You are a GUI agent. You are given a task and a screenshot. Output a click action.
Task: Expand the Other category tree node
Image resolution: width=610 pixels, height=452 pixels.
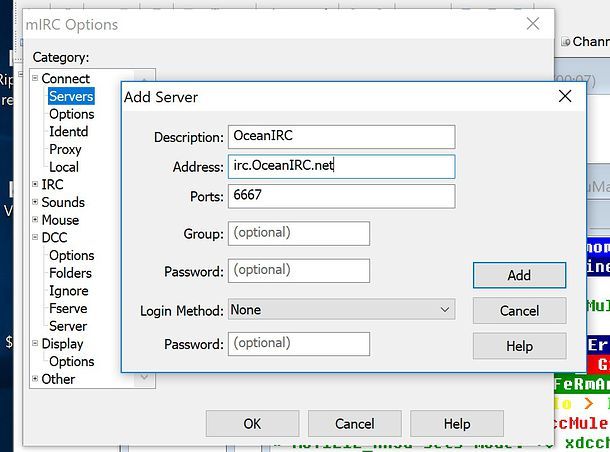35,378
